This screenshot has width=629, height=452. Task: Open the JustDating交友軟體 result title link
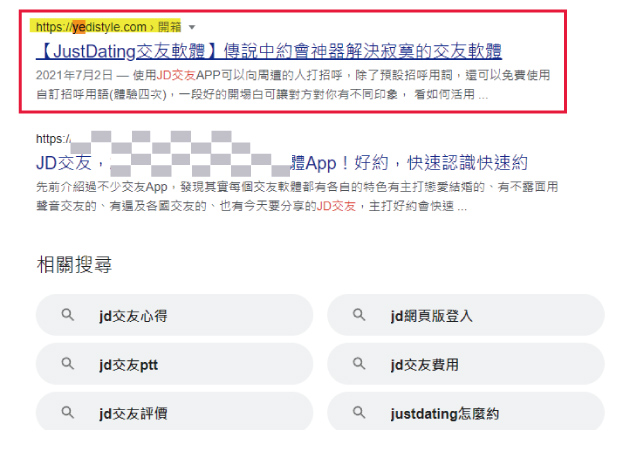click(269, 51)
